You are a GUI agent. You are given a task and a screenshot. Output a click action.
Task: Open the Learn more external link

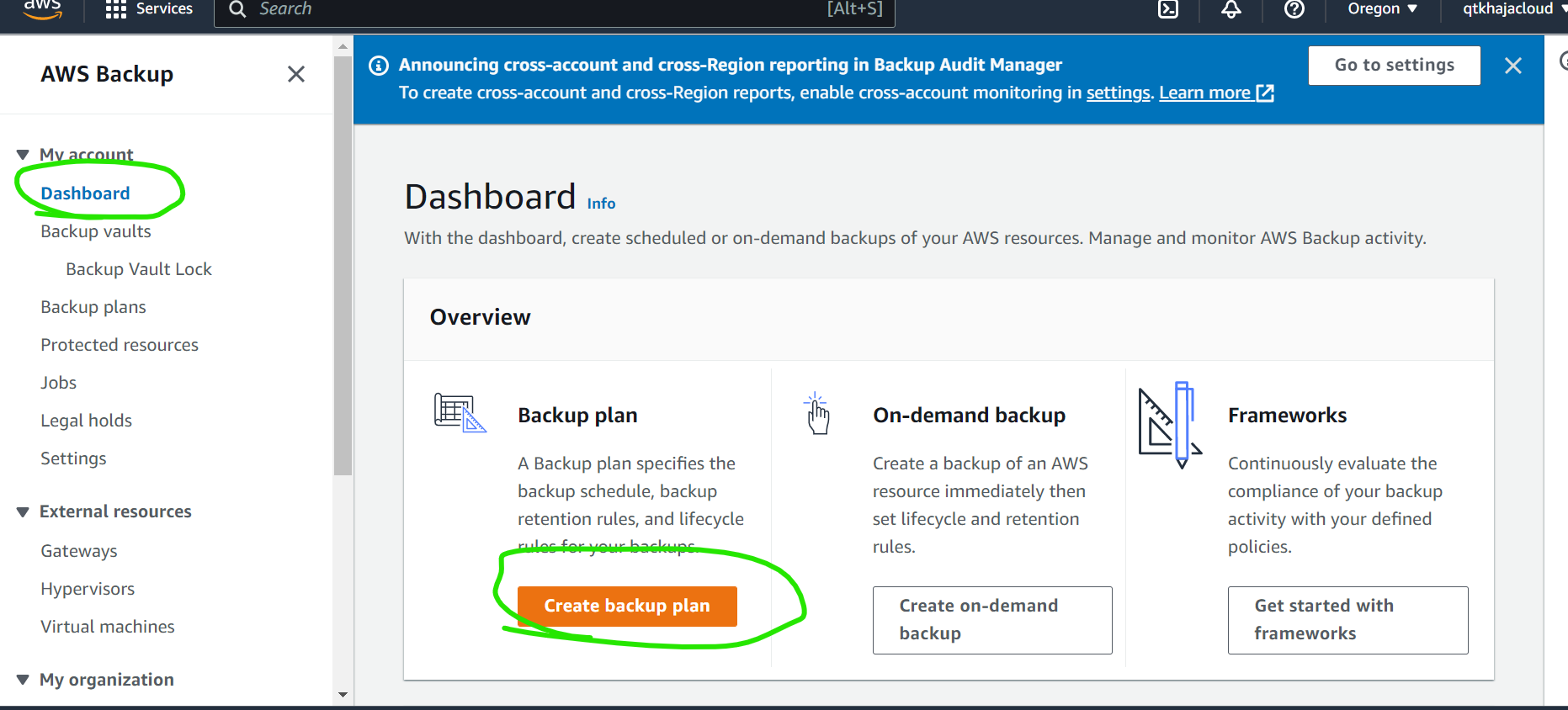pos(1216,93)
